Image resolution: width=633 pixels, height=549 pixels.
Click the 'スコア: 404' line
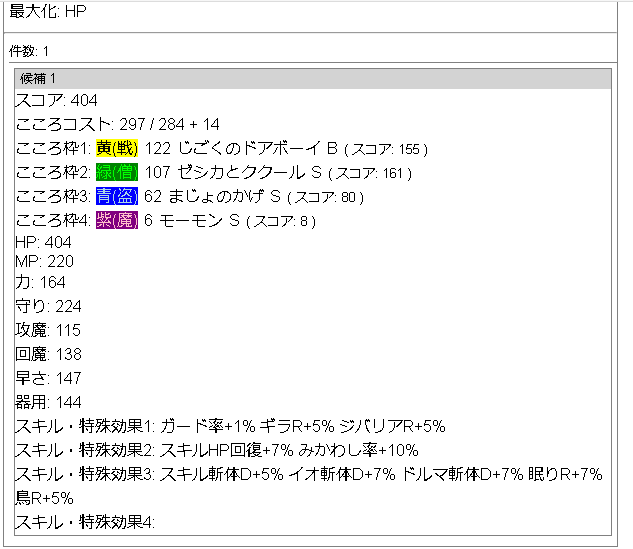point(57,100)
